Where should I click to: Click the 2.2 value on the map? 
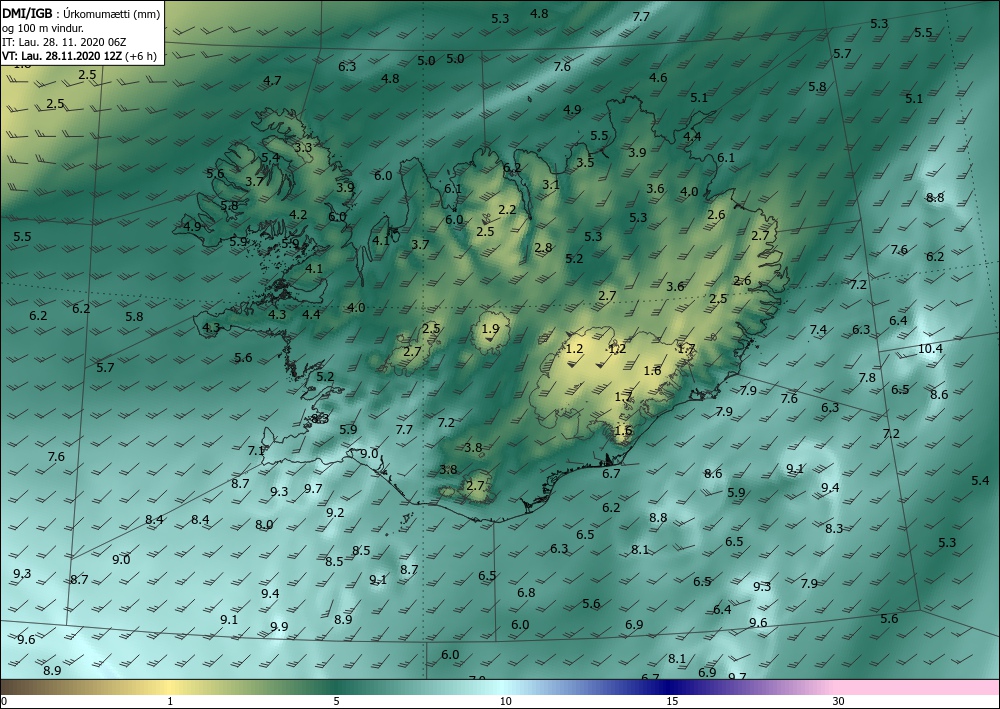tap(507, 209)
